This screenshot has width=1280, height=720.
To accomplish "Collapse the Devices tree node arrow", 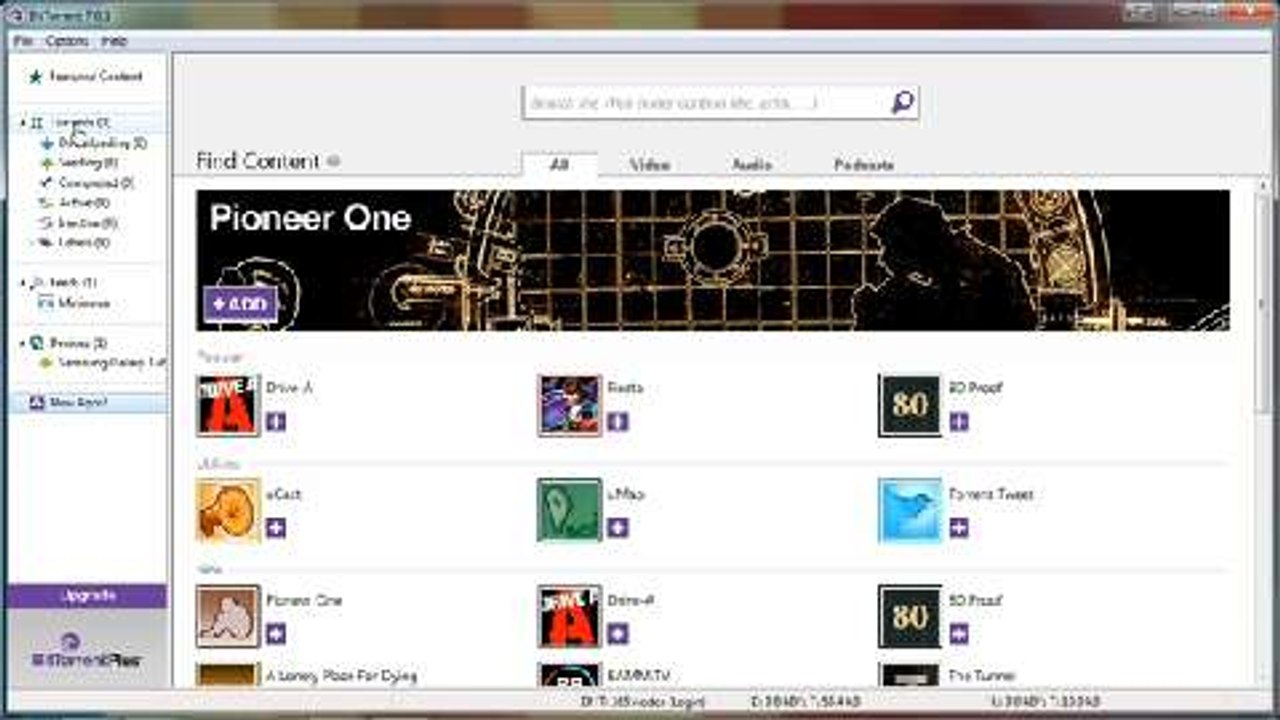I will 23,343.
